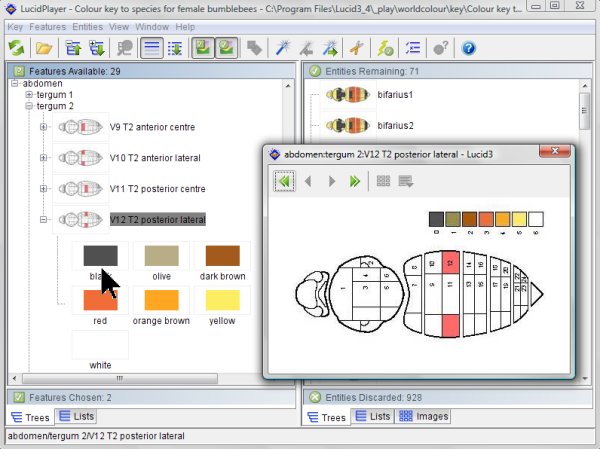This screenshot has width=600, height=449.
Task: Toggle the list view toolbar button
Action: 152,48
